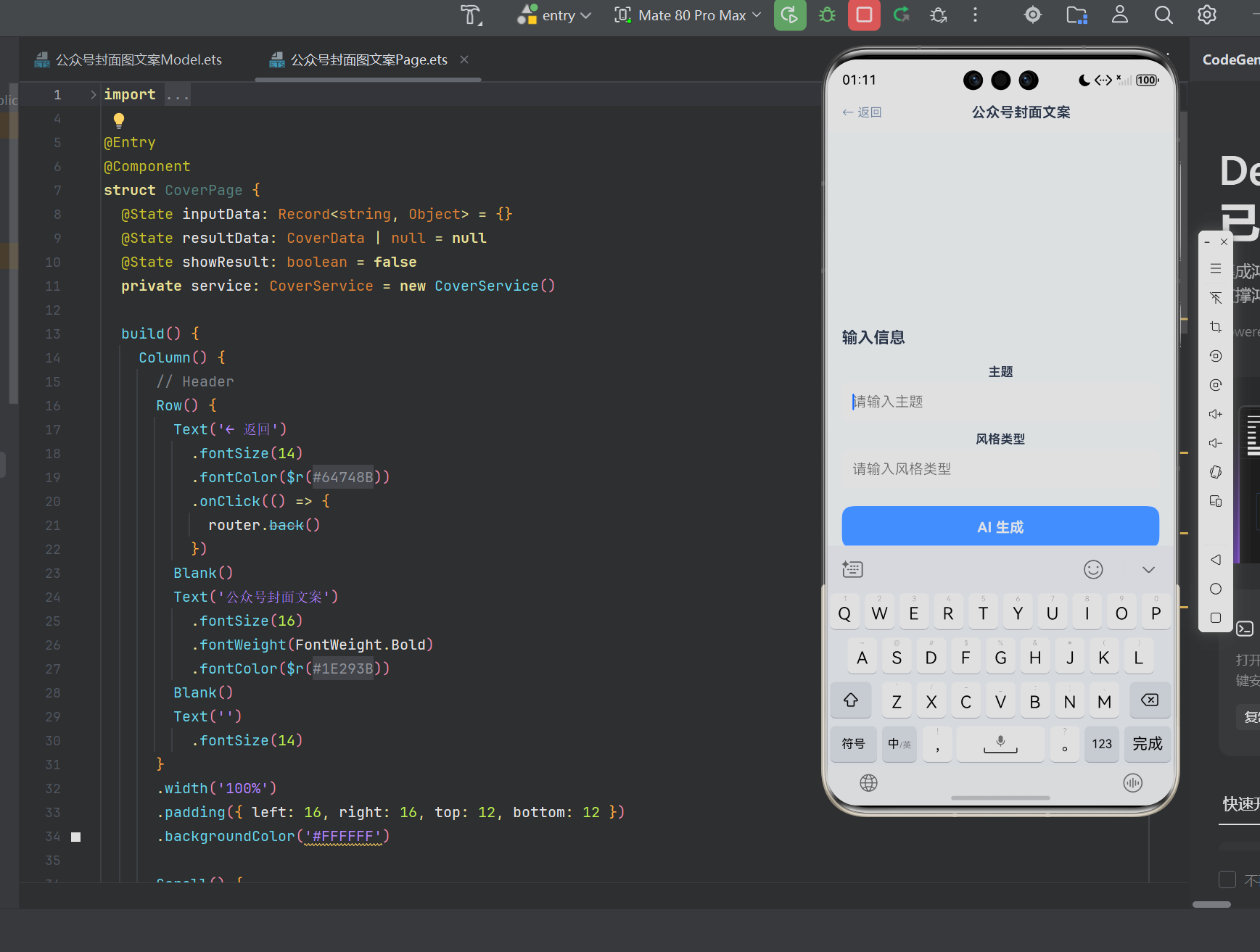
Task: Open the emoji picker on keyboard
Action: click(x=1093, y=570)
